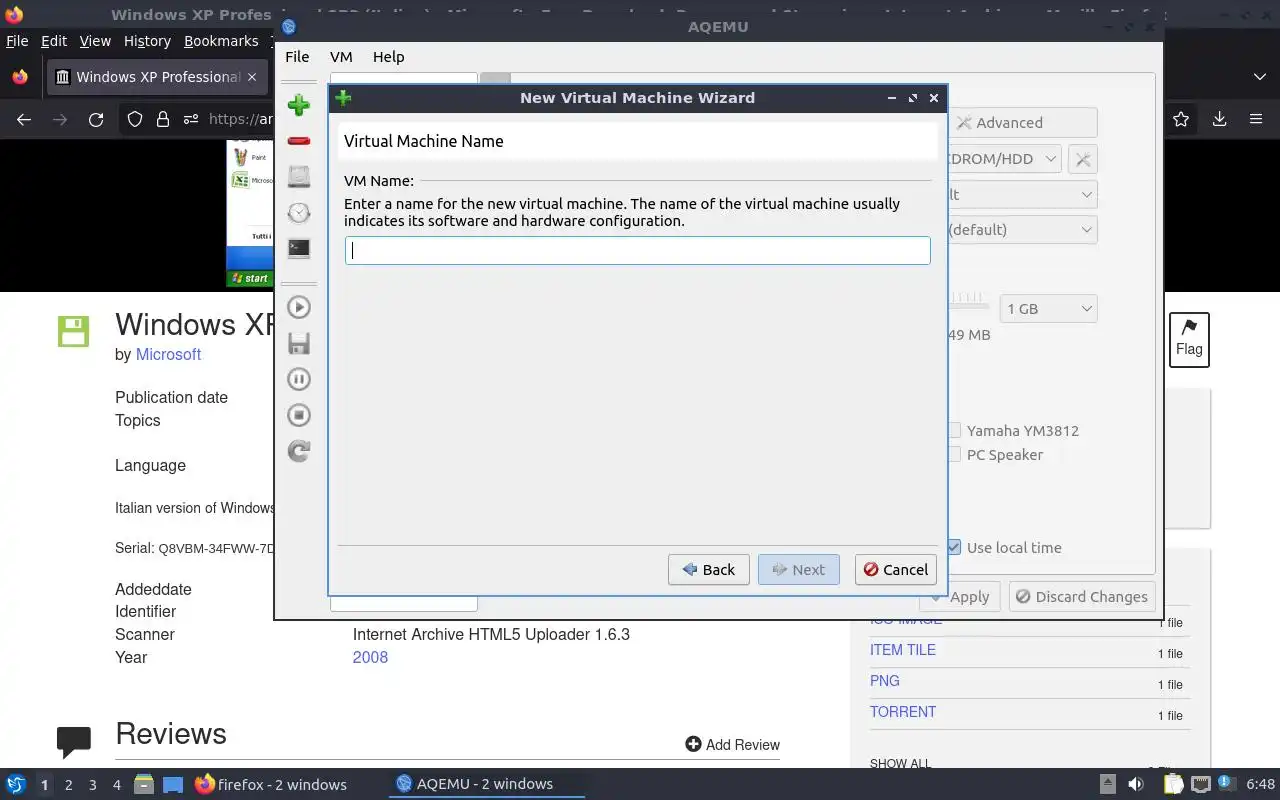This screenshot has height=800, width=1280.
Task: Click the Back button in the wizard
Action: [709, 569]
